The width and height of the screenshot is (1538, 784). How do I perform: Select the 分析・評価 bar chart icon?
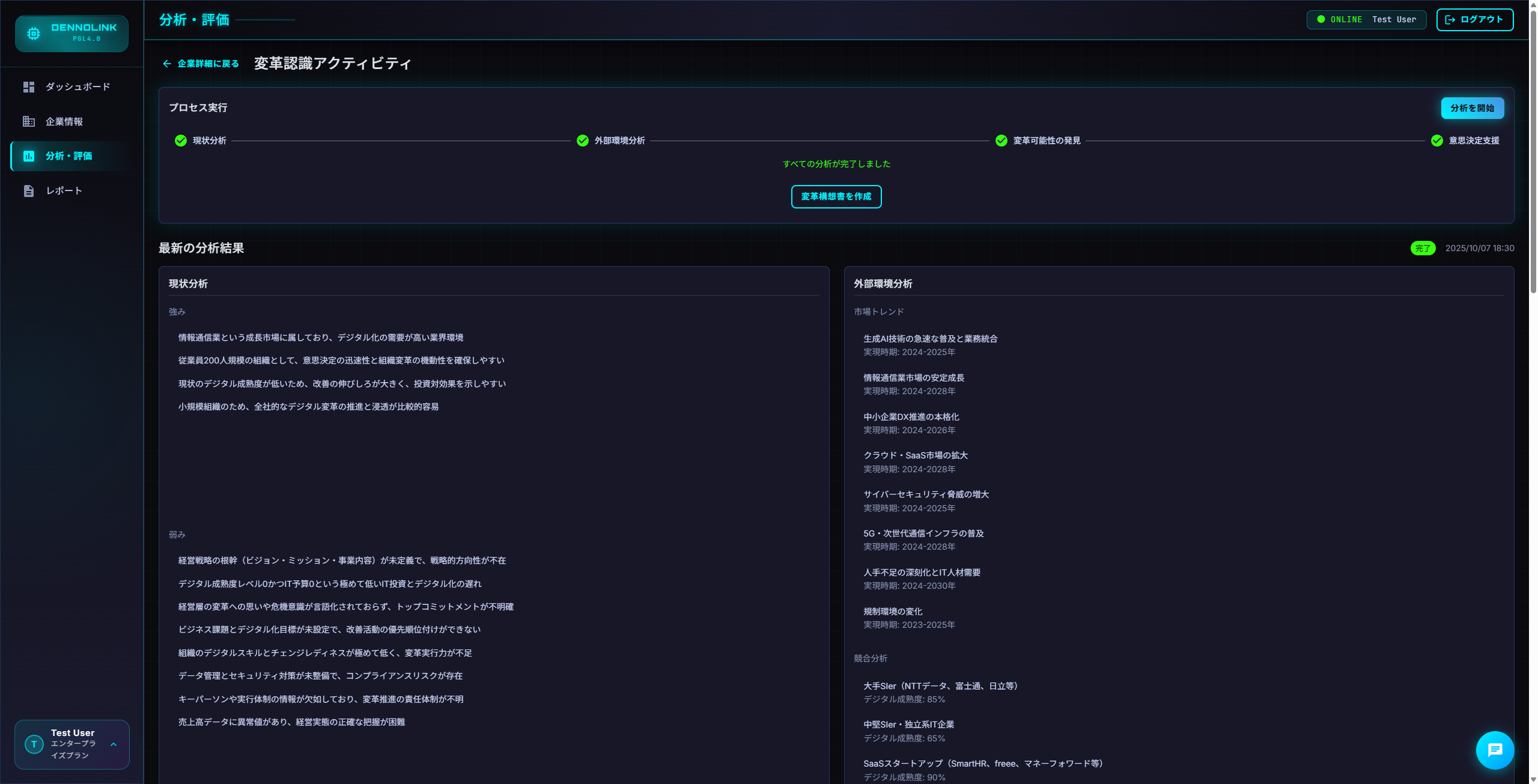tap(29, 156)
